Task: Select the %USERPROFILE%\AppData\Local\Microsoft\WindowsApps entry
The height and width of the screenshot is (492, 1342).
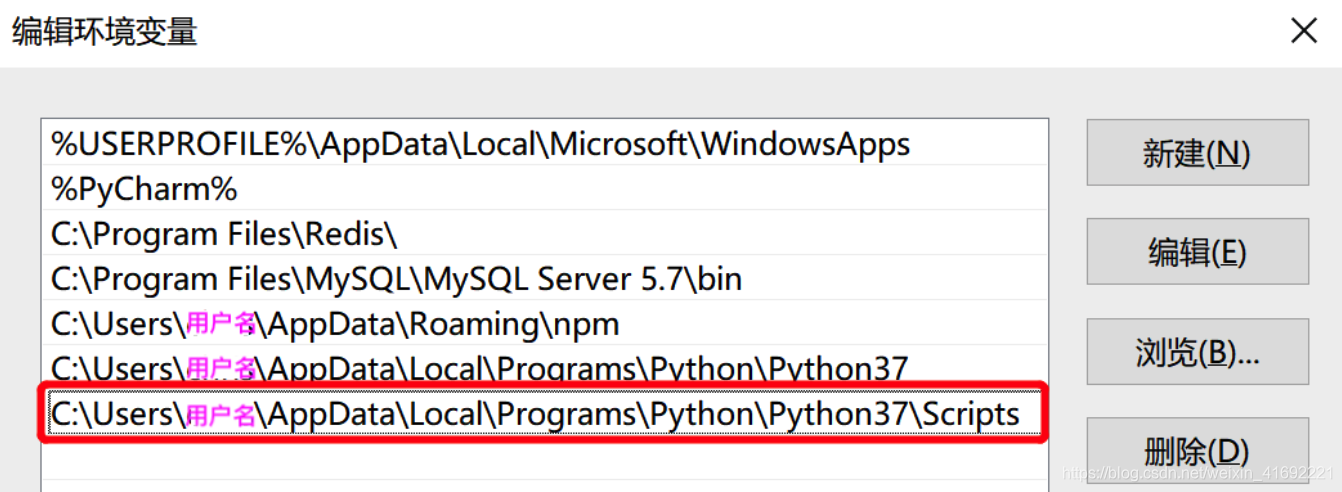Action: [x=545, y=145]
